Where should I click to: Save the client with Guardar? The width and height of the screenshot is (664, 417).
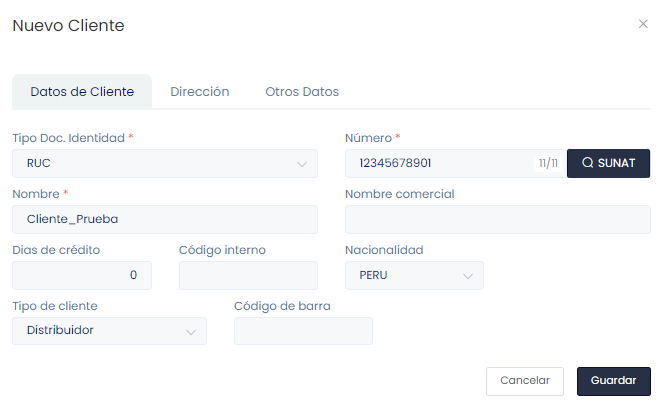[613, 381]
